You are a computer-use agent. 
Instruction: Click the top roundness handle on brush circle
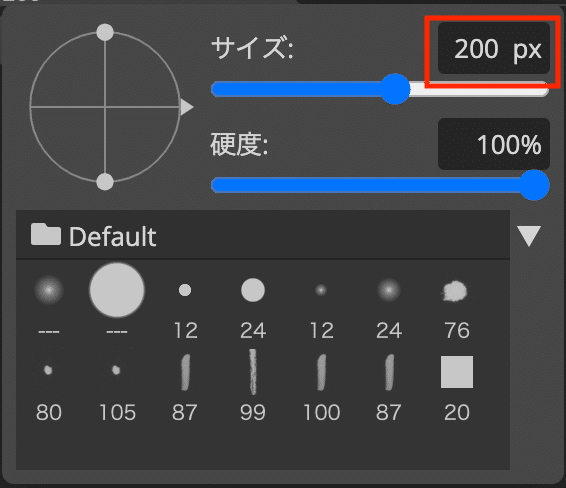[105, 32]
